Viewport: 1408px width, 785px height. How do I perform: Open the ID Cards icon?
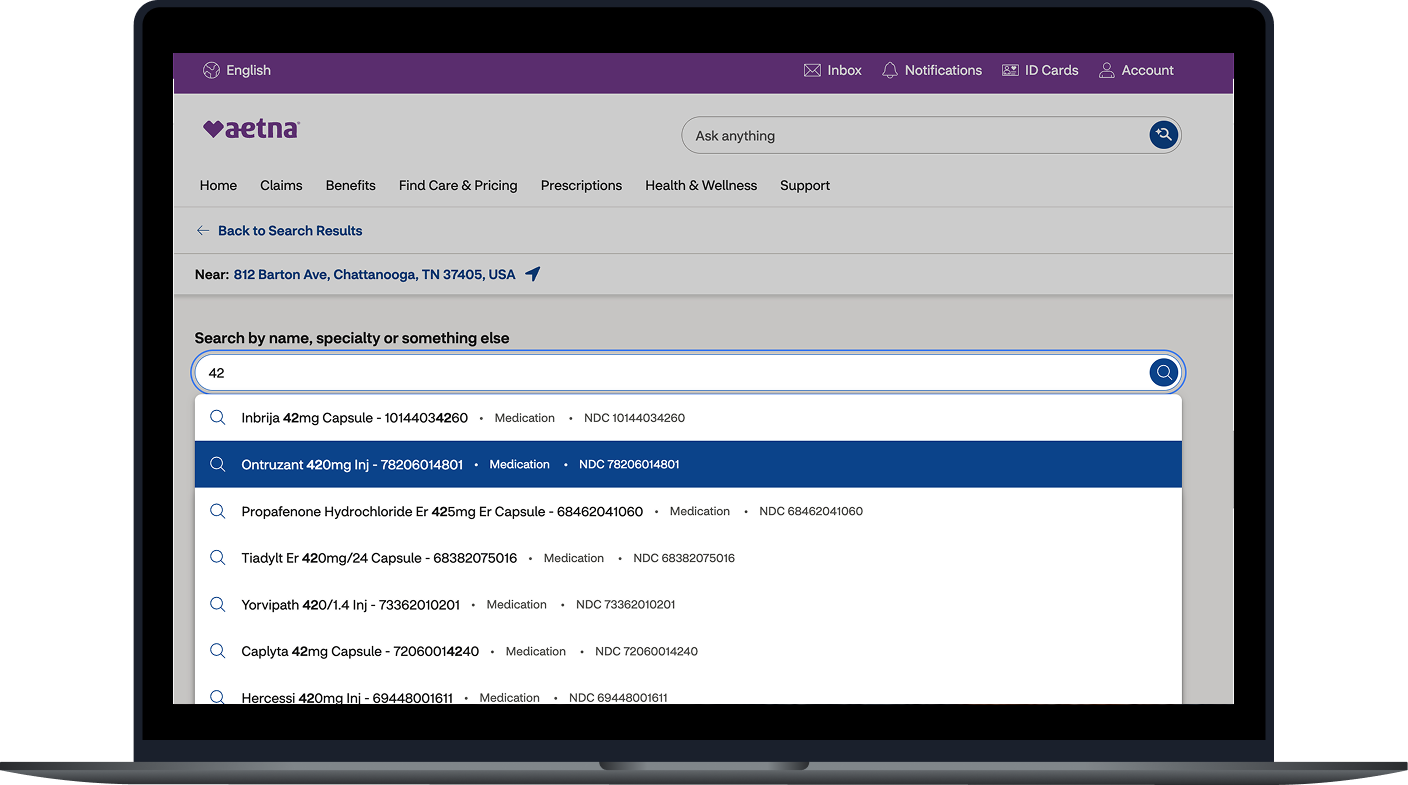click(1010, 70)
